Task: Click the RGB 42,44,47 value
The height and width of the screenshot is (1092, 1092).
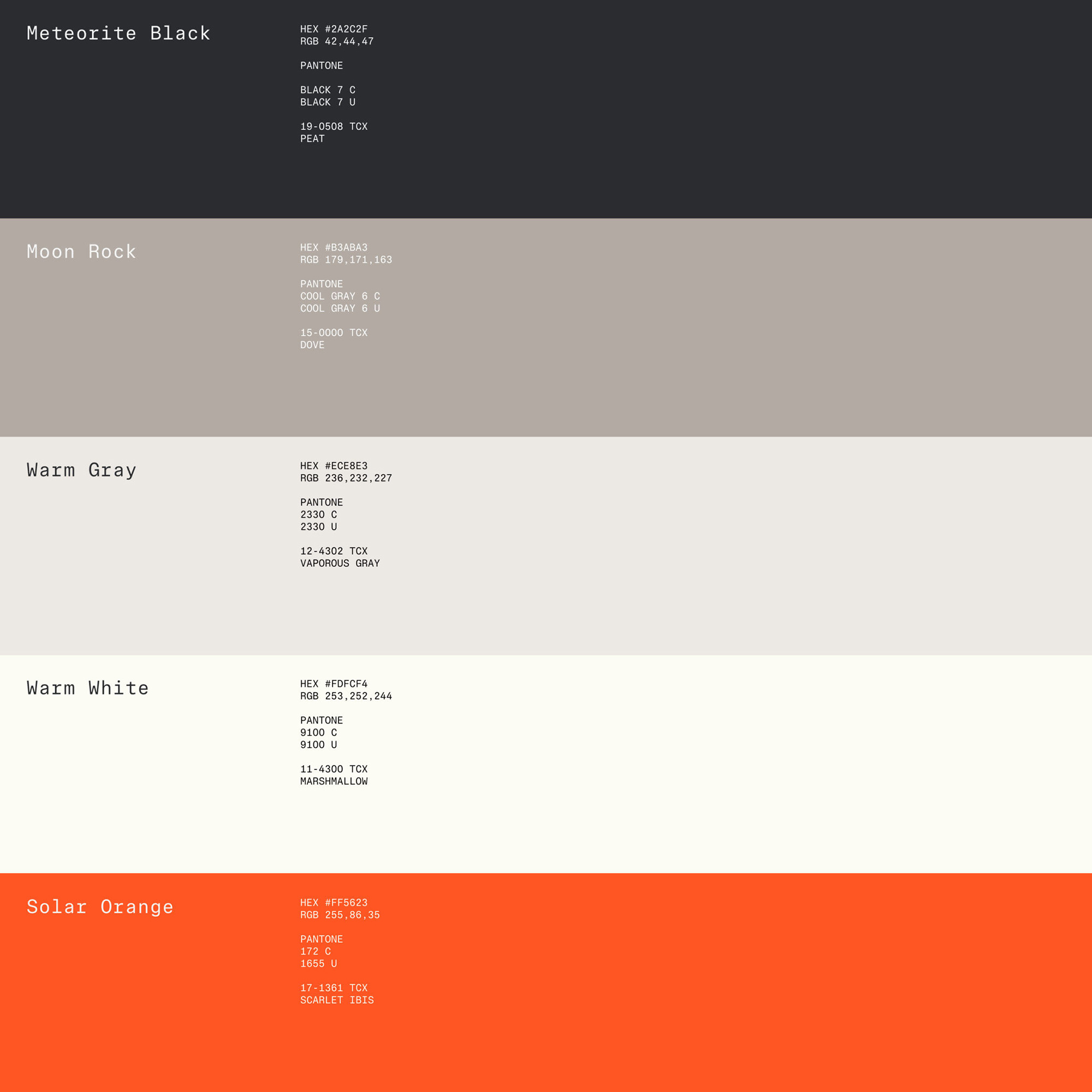Action: click(x=337, y=41)
